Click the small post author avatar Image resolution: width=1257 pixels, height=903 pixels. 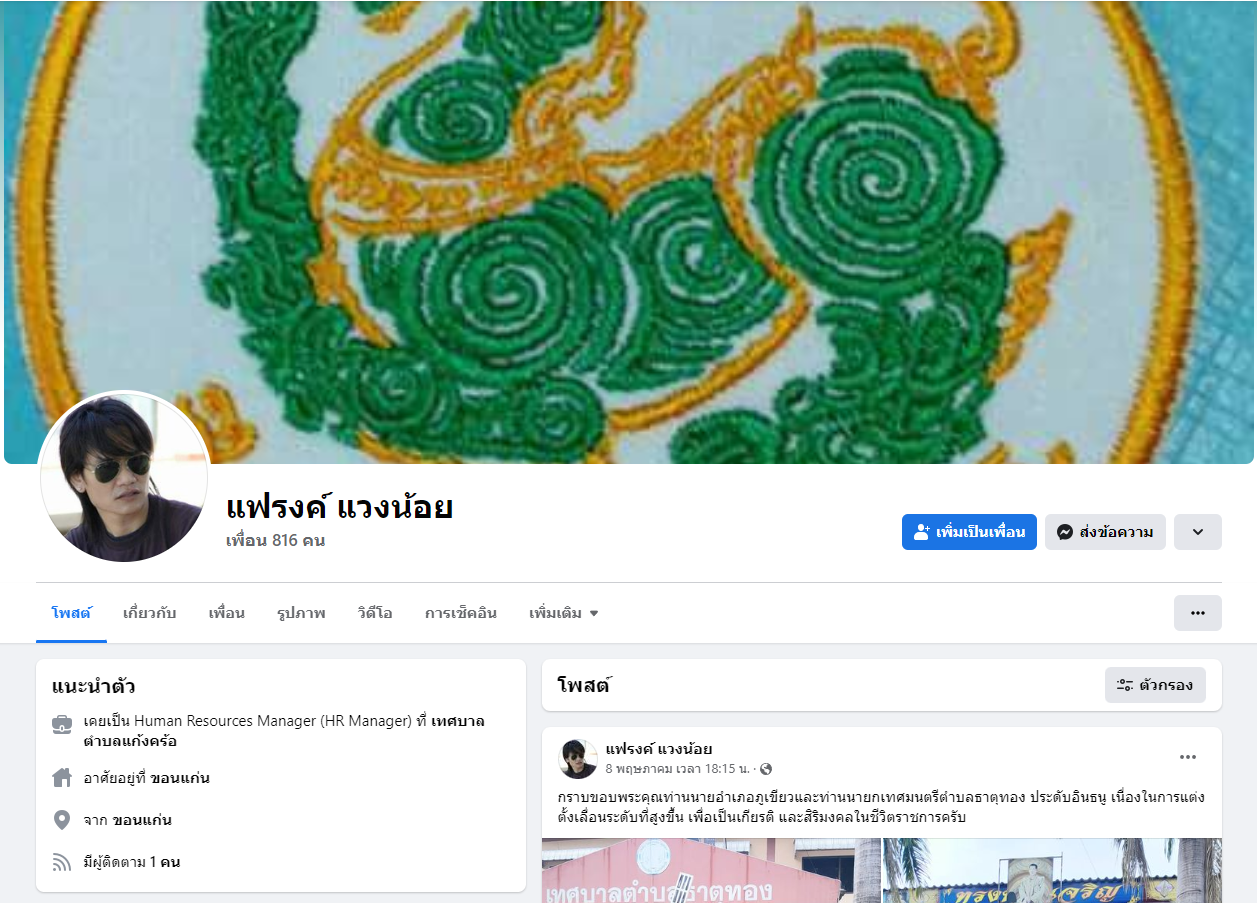pyautogui.click(x=578, y=759)
